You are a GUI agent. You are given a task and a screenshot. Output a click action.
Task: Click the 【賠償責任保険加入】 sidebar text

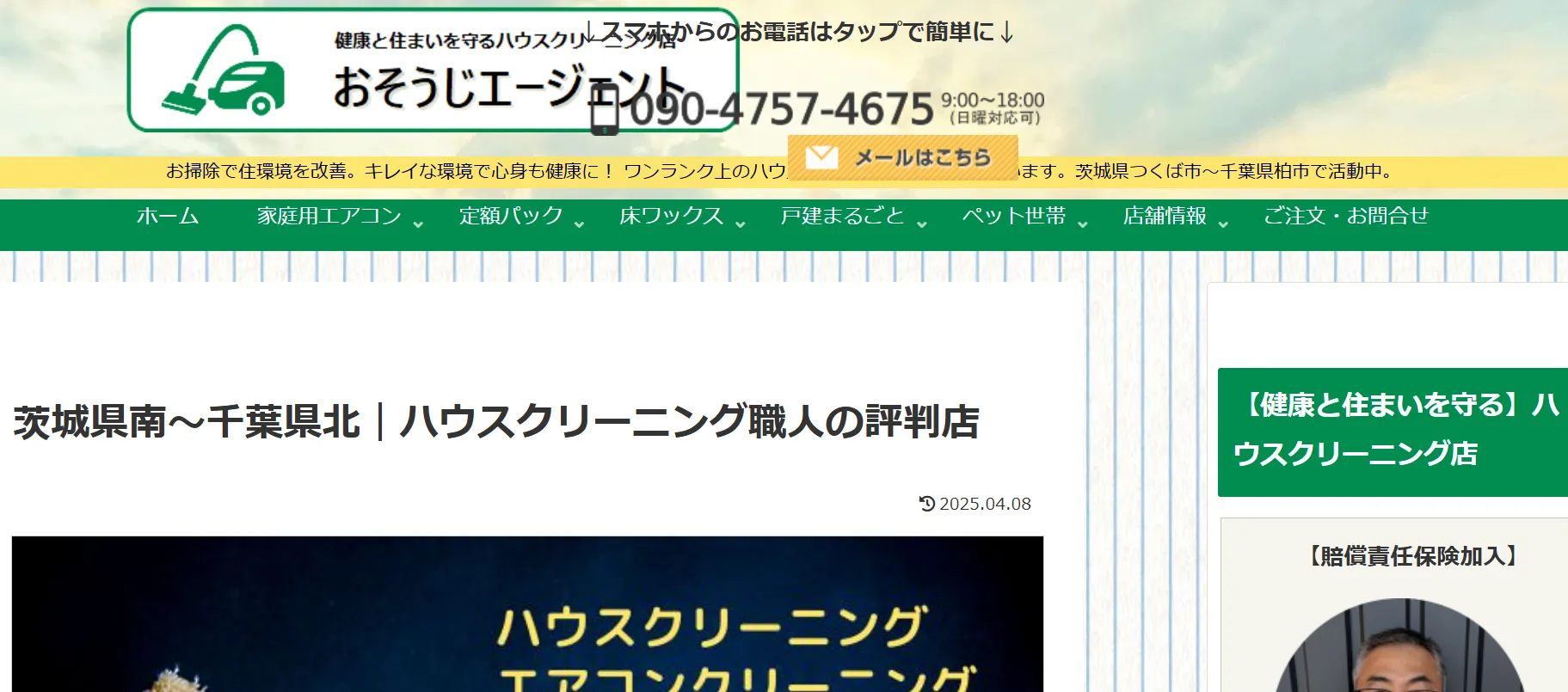[1413, 556]
